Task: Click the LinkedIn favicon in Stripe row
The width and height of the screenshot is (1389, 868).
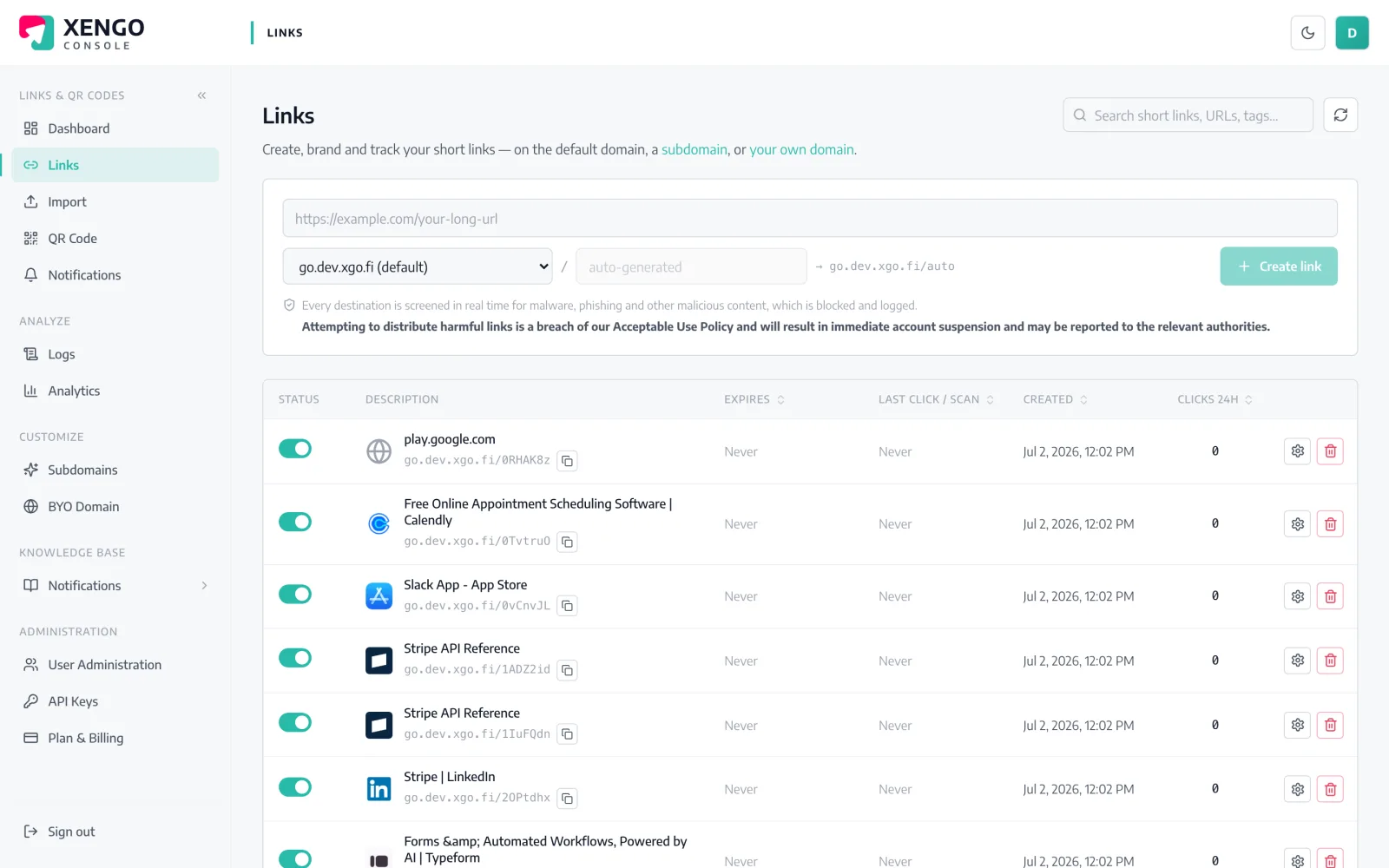Action: 379,789
